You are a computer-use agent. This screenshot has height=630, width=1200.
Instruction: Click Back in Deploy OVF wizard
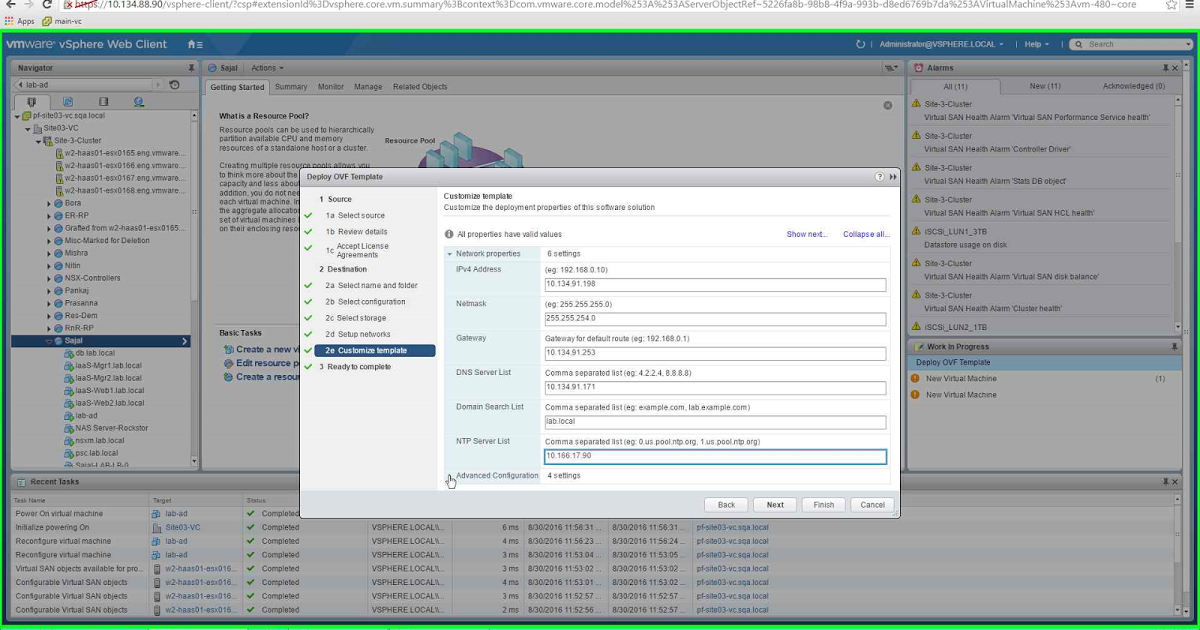tap(726, 505)
